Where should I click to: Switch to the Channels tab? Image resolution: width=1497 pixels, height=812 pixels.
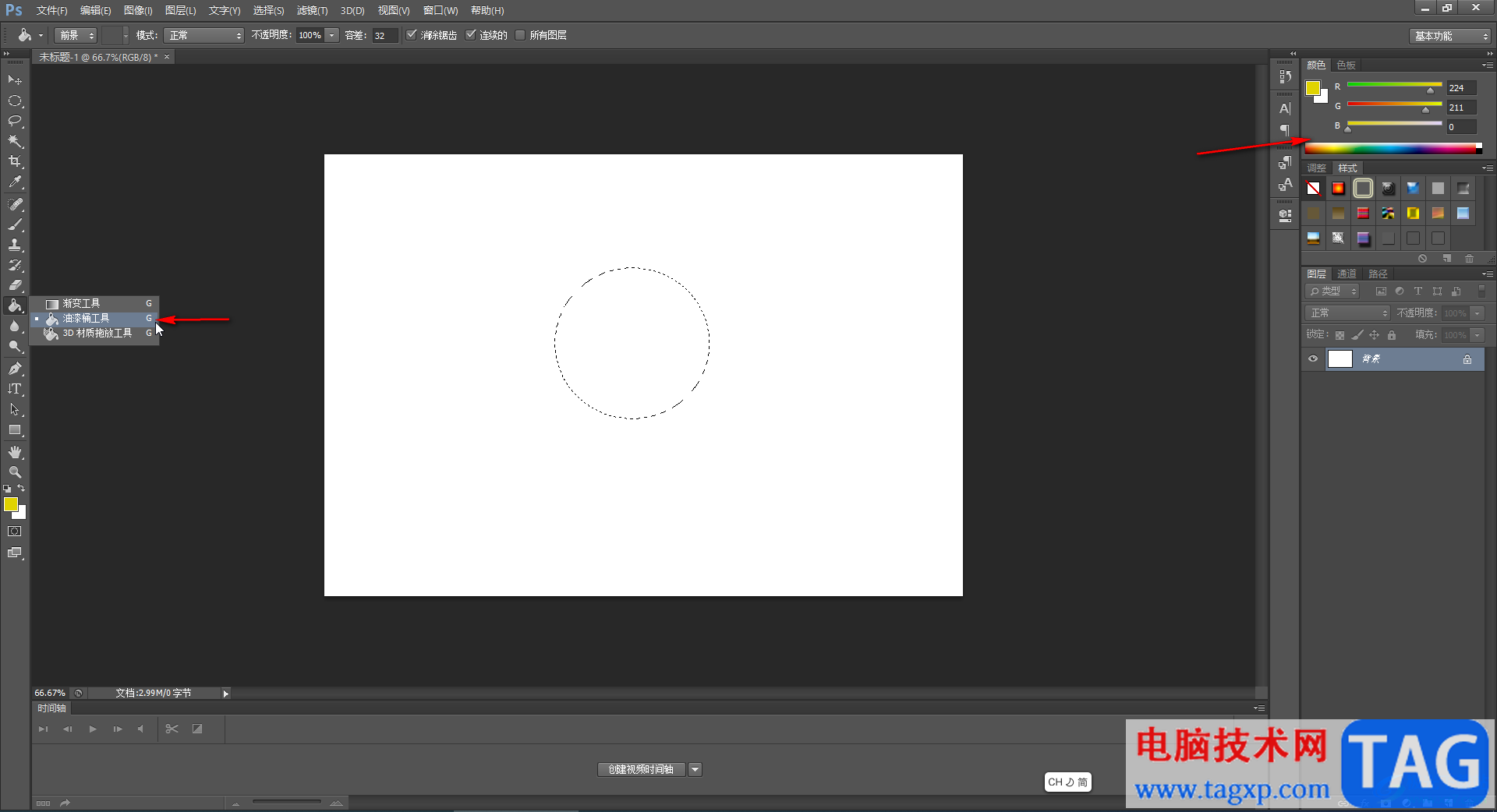point(1347,274)
